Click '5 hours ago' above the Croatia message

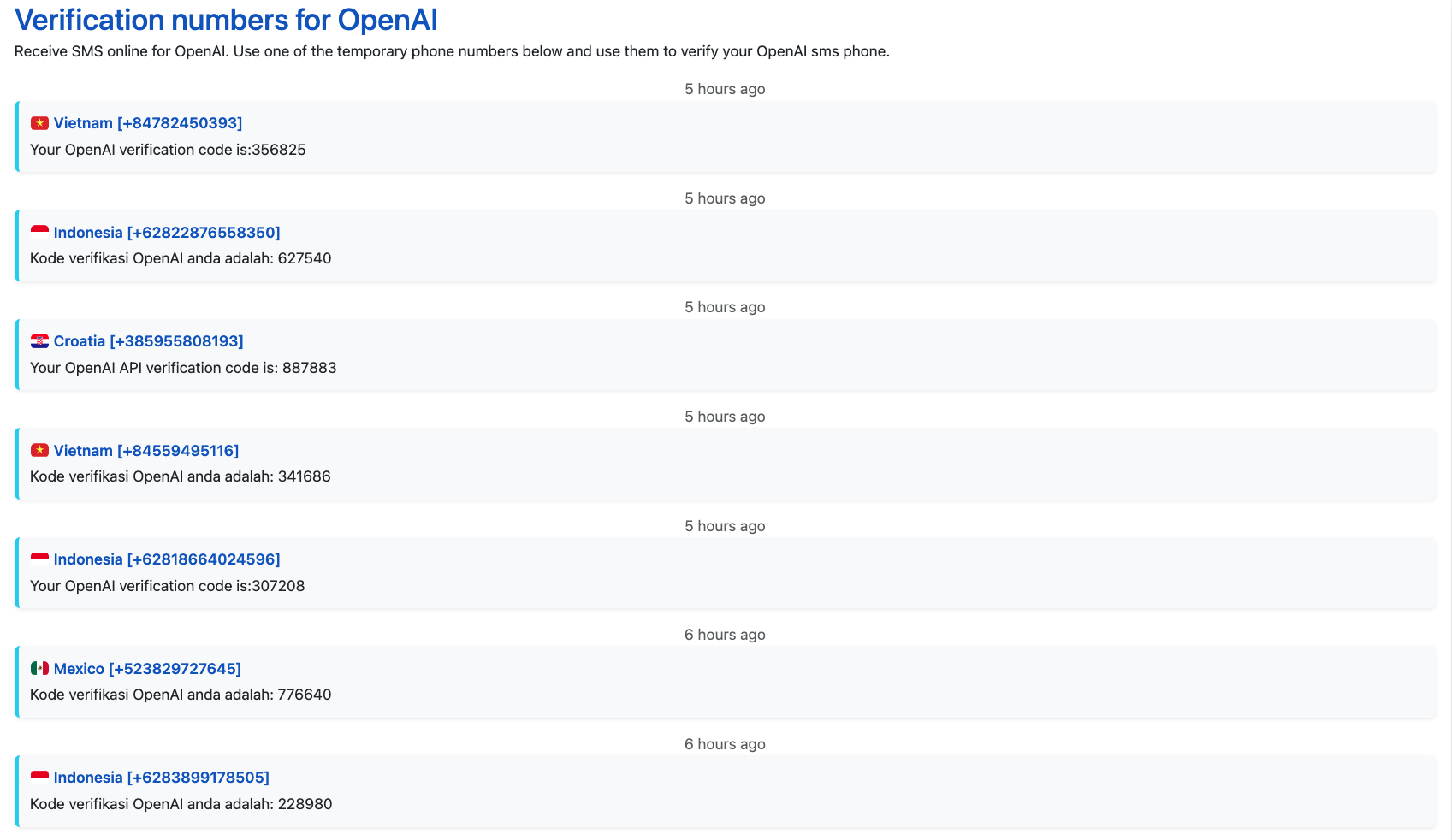pyautogui.click(x=725, y=307)
